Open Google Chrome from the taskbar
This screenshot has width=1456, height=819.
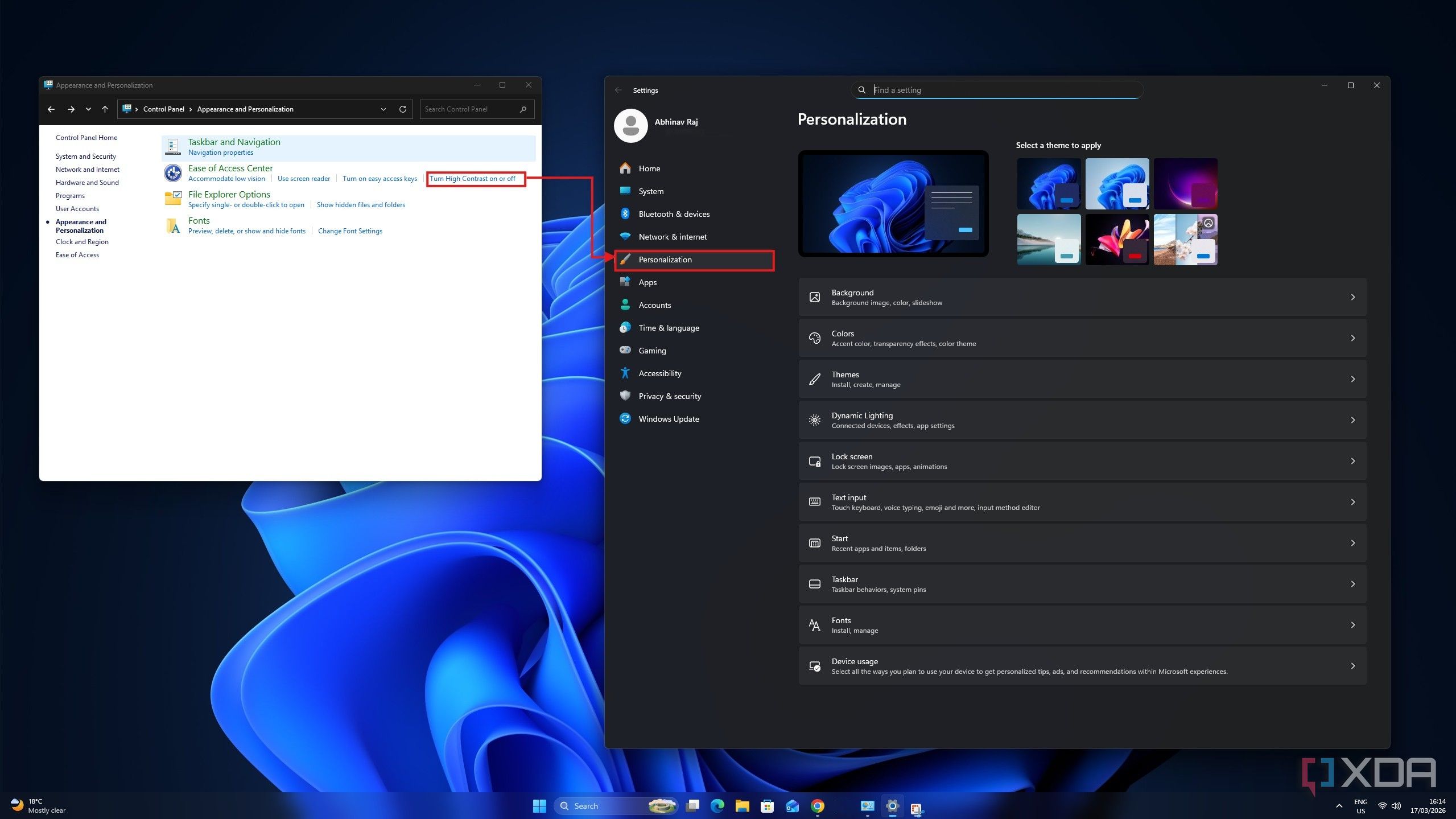818,806
